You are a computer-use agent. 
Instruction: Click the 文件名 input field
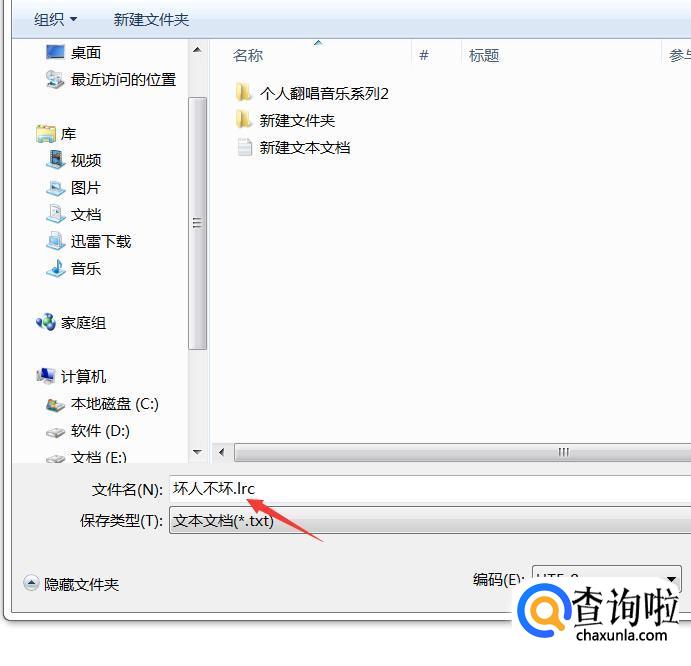pos(430,488)
